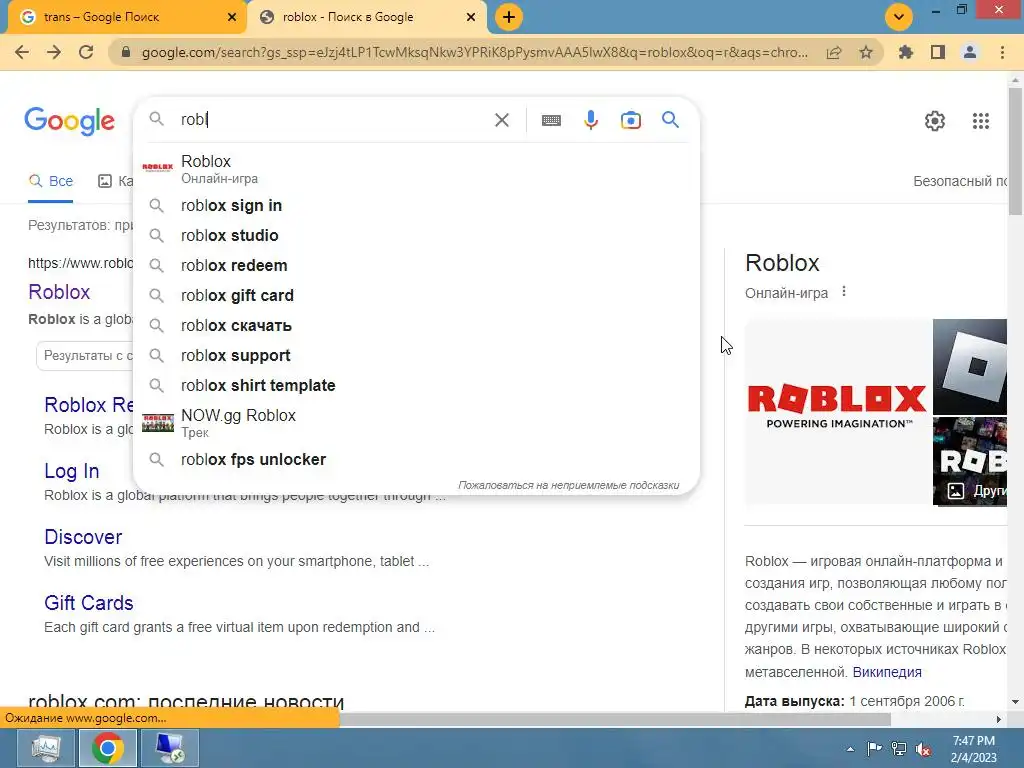Choose the 'roblox redeem' suggestion
The height and width of the screenshot is (768, 1024).
(x=417, y=266)
